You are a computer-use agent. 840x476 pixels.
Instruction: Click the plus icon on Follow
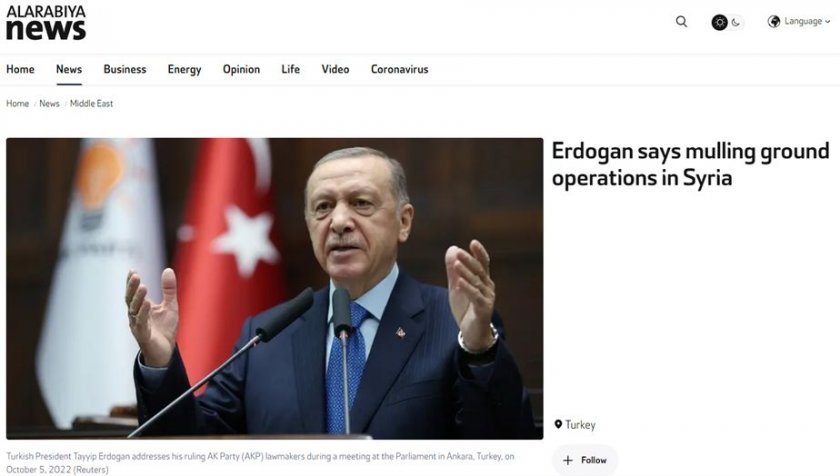[568, 460]
